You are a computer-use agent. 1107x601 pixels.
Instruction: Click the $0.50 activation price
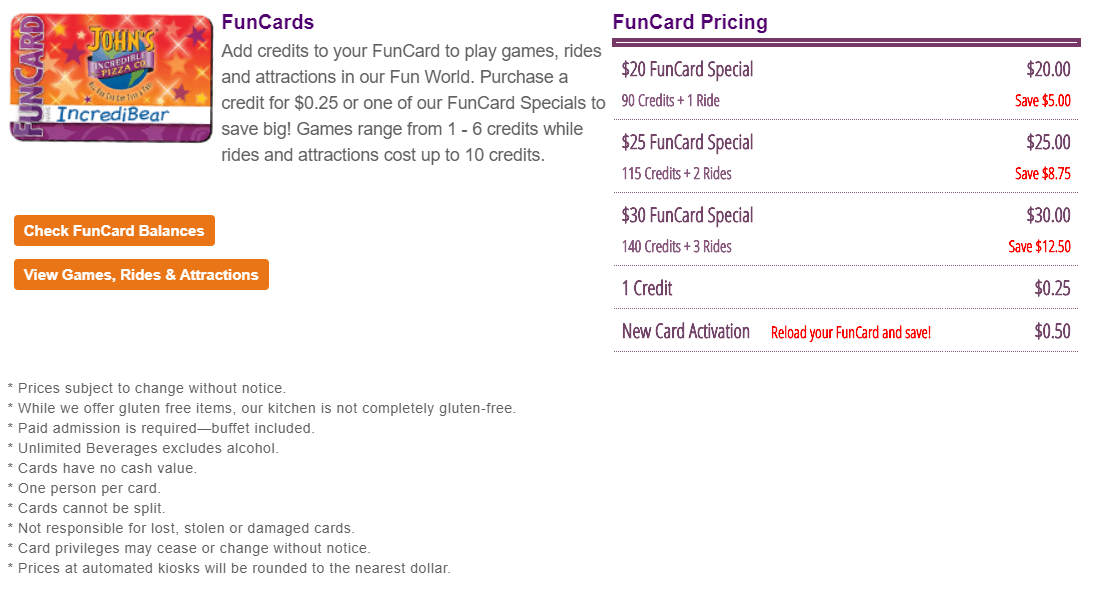pos(1052,332)
